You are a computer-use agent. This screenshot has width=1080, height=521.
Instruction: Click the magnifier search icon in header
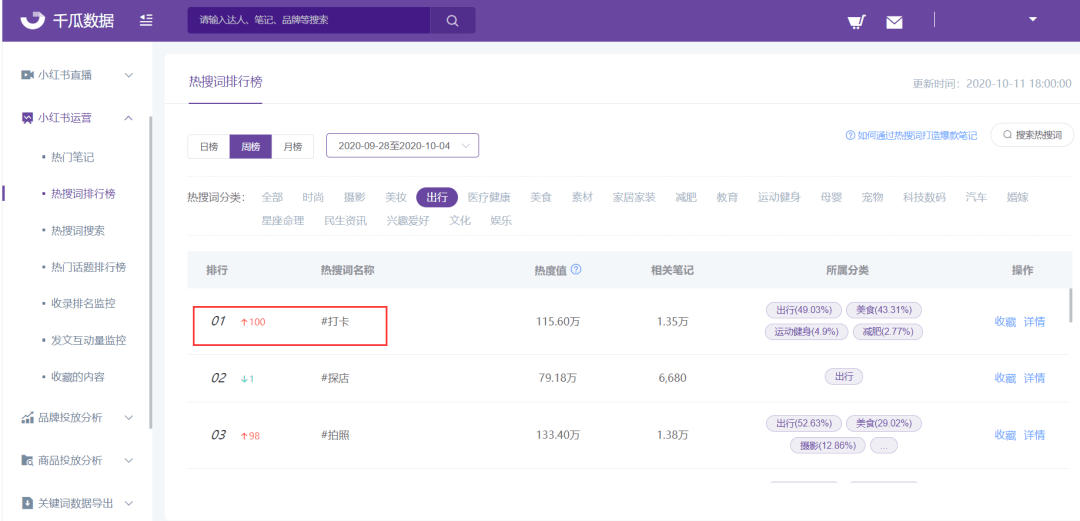coord(452,20)
